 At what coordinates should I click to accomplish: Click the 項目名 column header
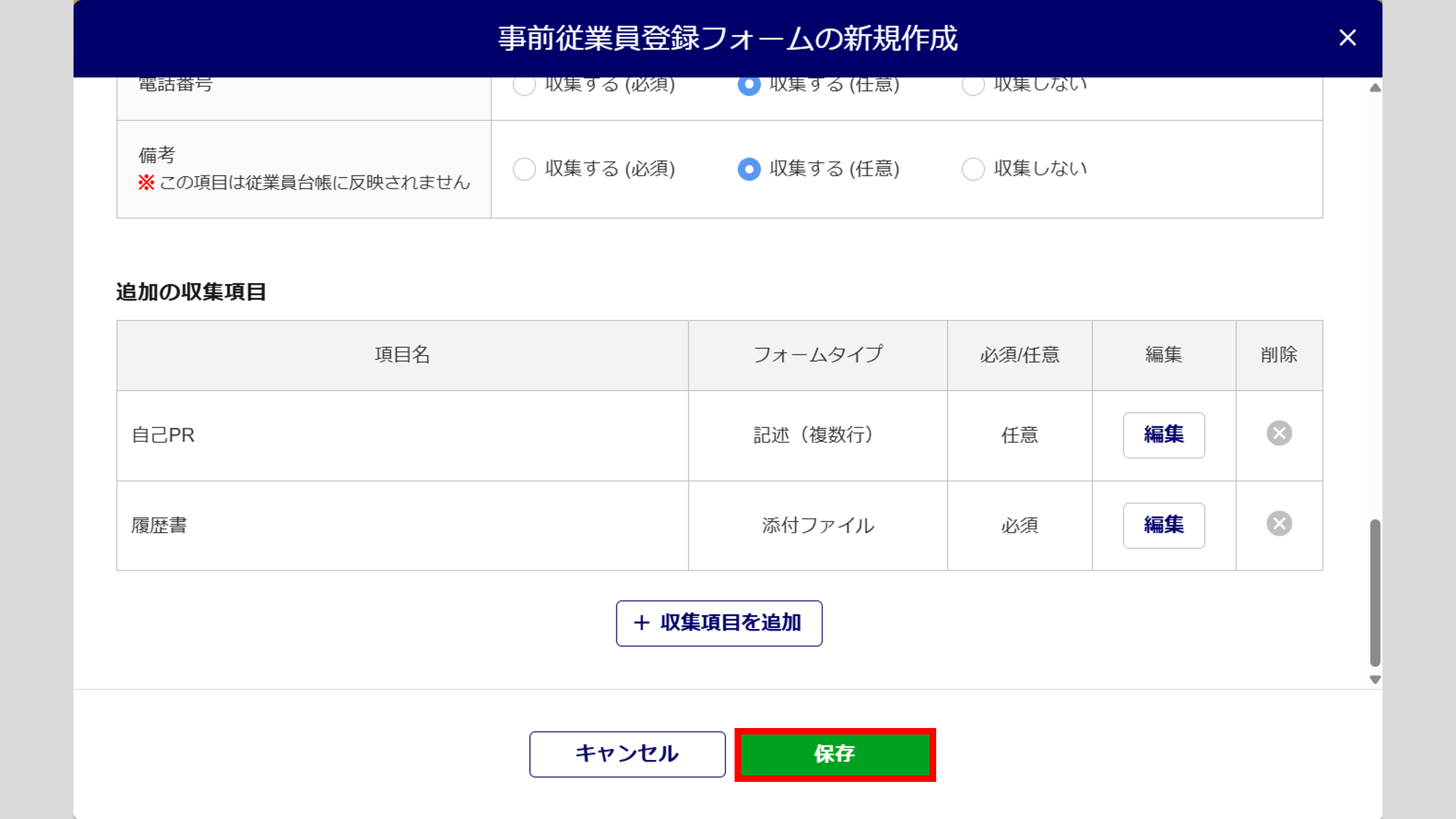coord(402,355)
